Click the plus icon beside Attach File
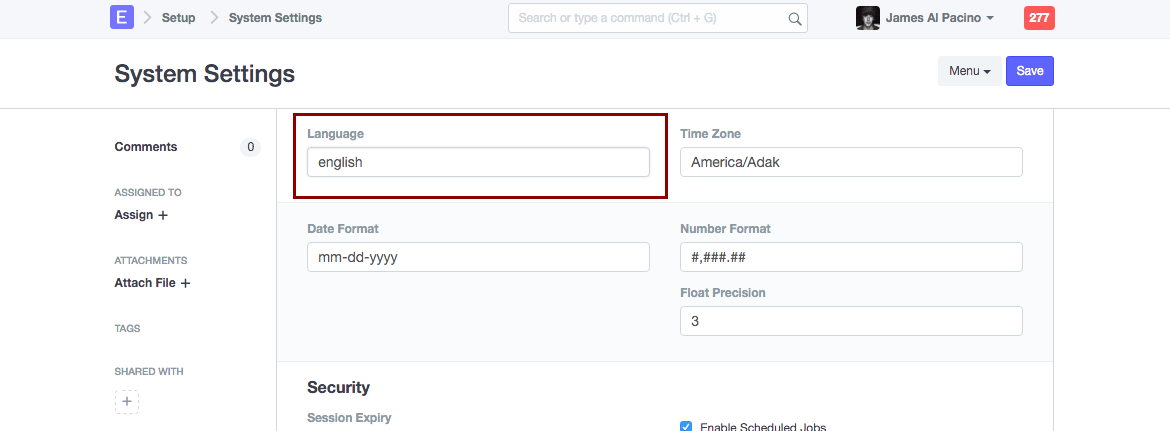Screen dimensions: 1170x431 coord(185,283)
